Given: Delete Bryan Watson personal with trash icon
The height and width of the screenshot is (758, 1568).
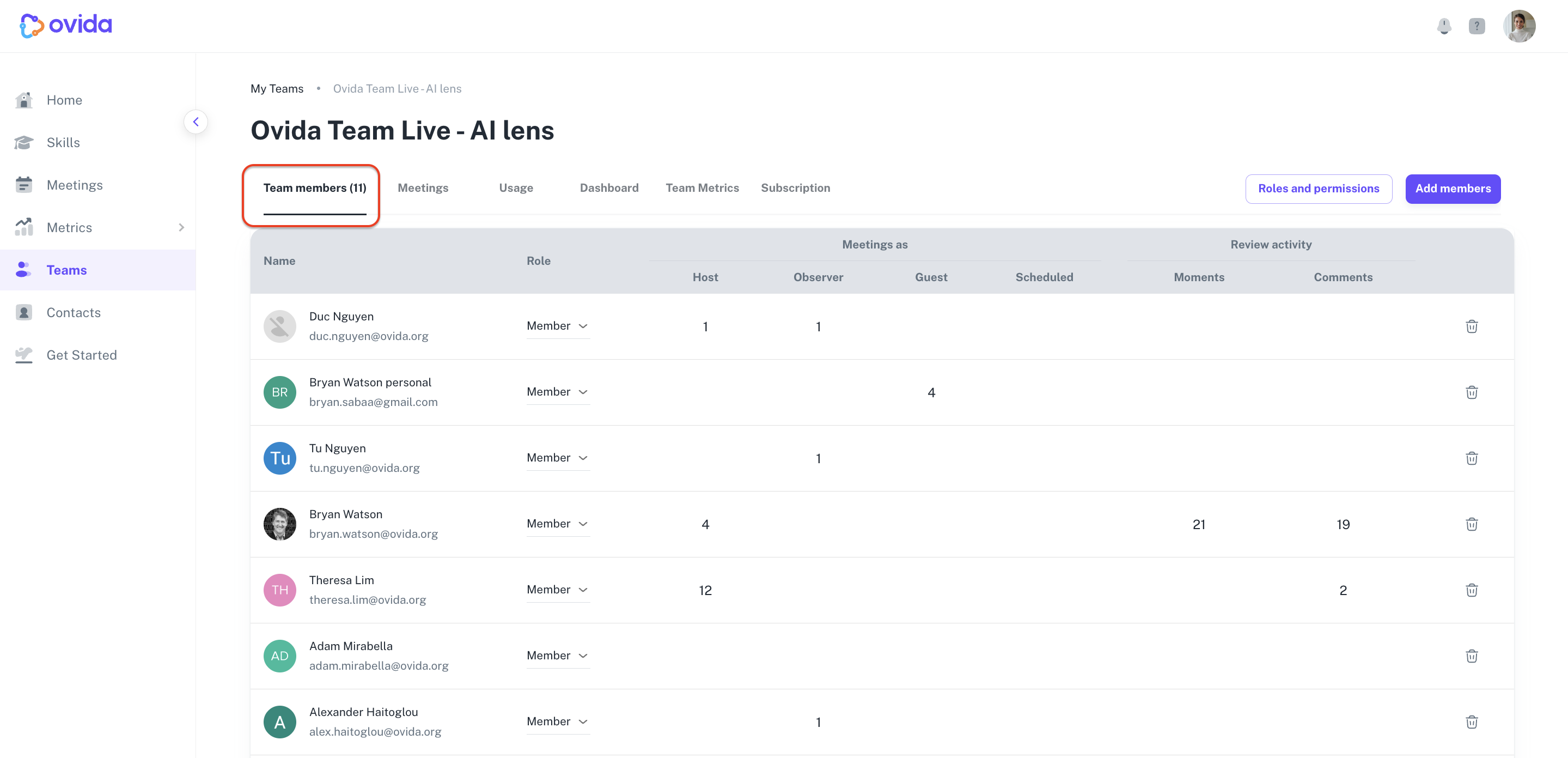Looking at the screenshot, I should (1472, 392).
